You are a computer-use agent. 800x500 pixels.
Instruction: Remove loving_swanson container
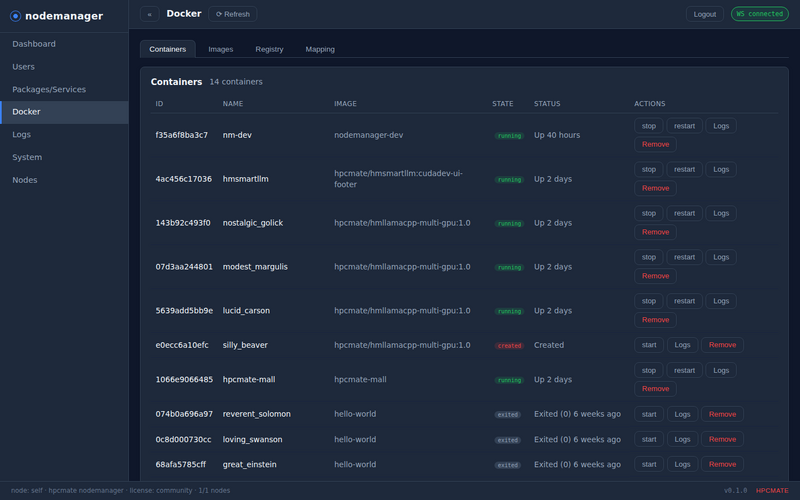[722, 439]
